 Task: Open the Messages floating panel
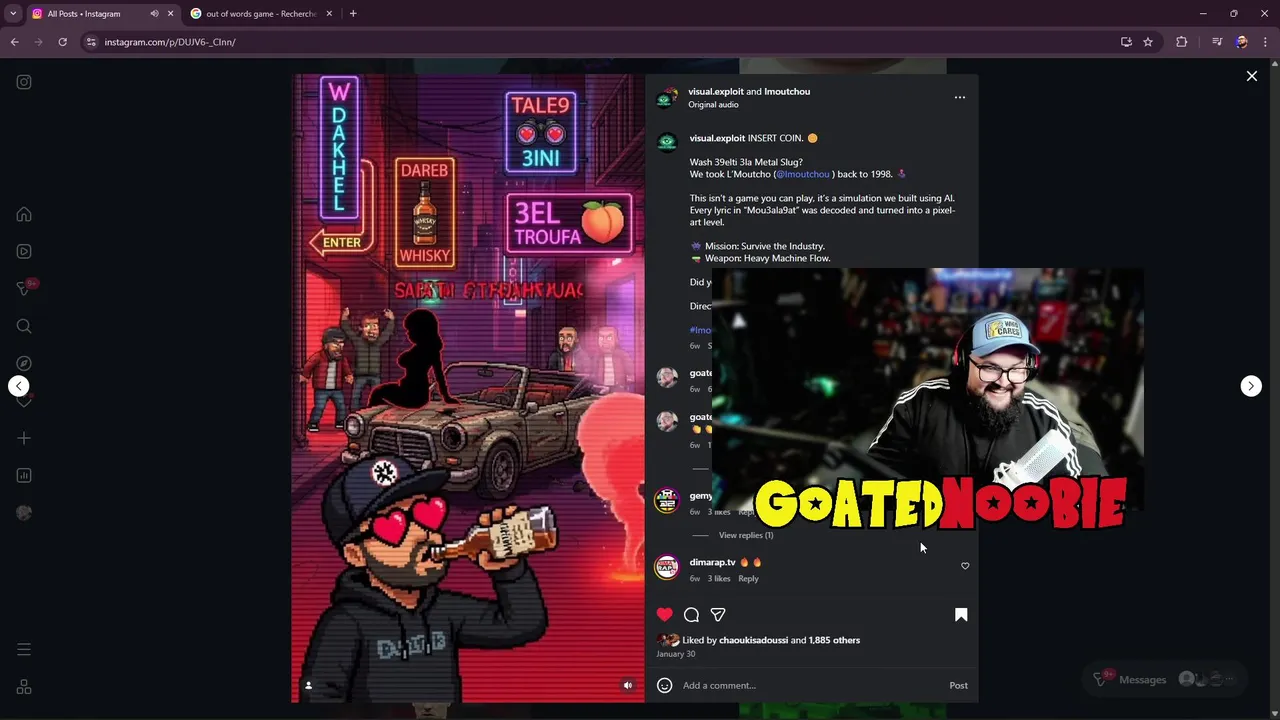tap(1163, 679)
